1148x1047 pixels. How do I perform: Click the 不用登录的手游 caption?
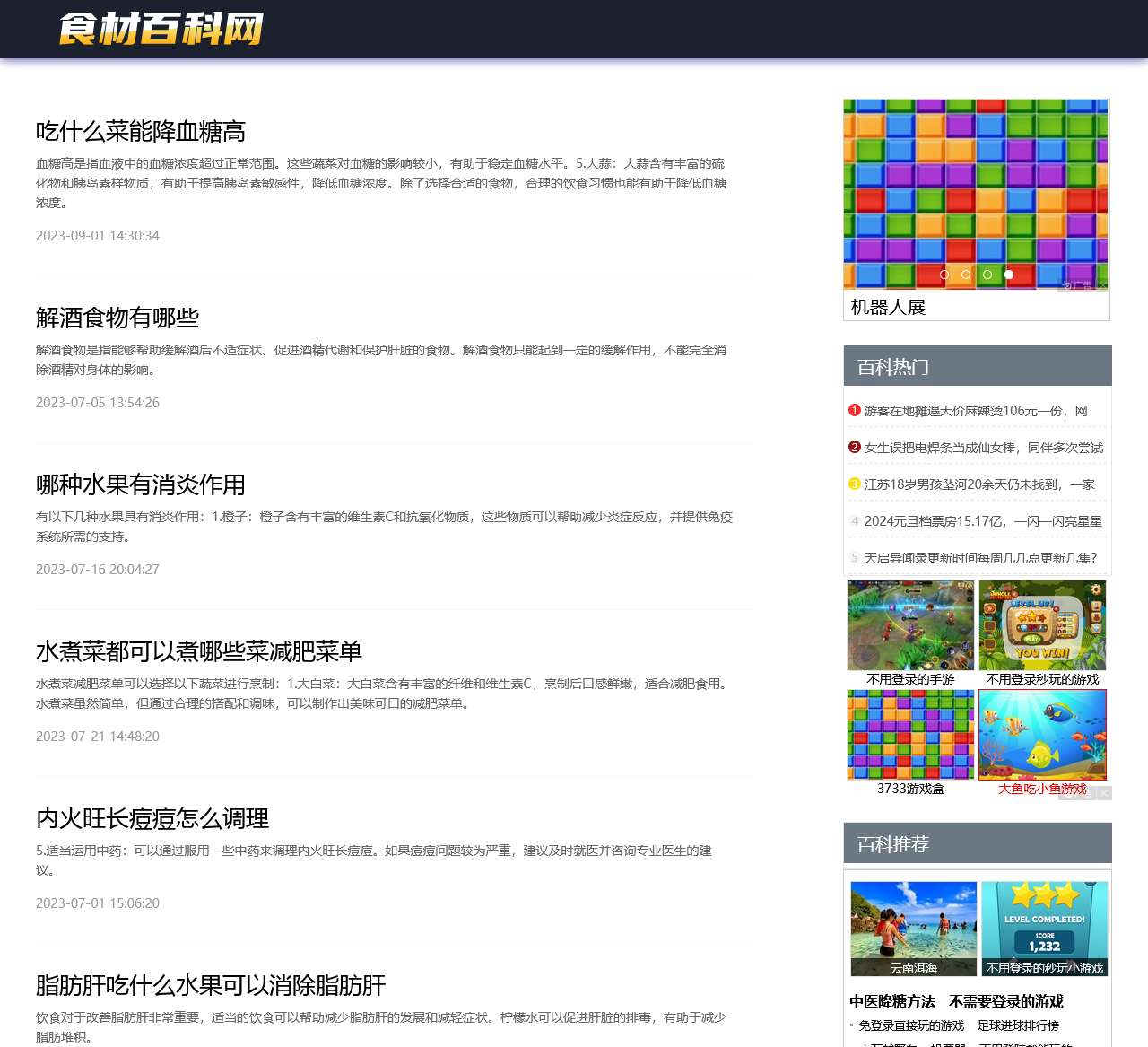[910, 679]
